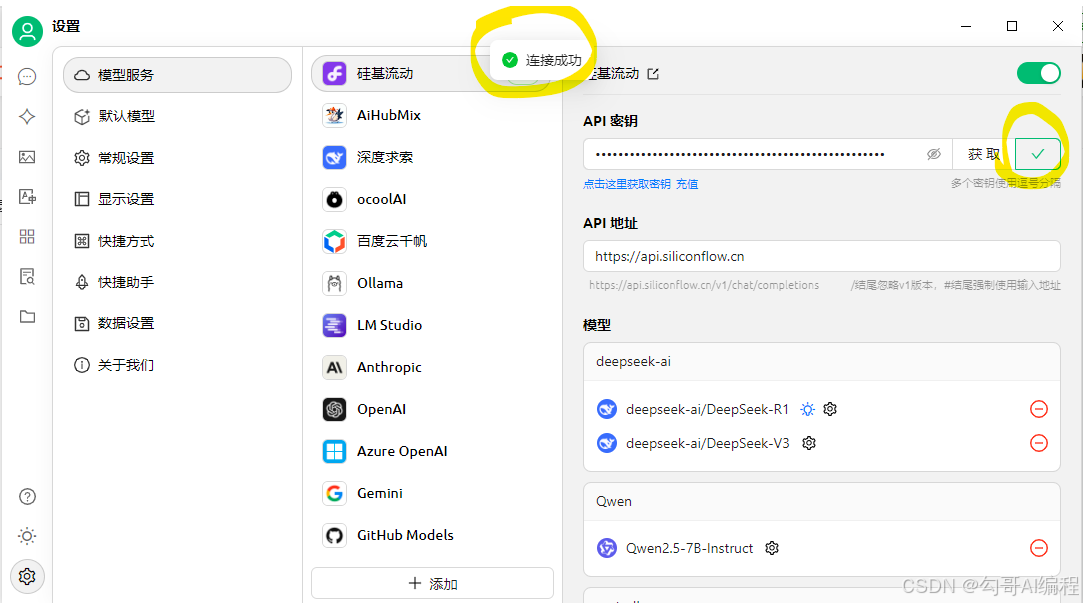Select 数据设置 settings menu
1083x603 pixels.
point(178,323)
